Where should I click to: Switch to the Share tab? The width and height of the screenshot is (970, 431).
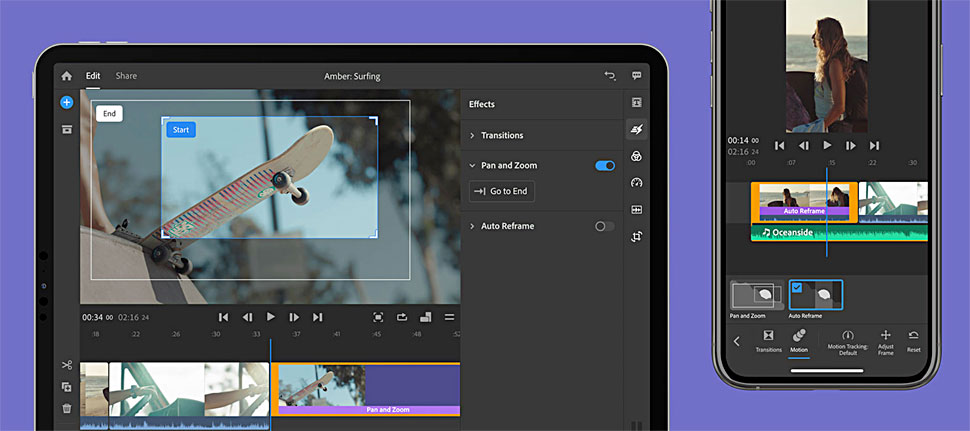point(126,76)
